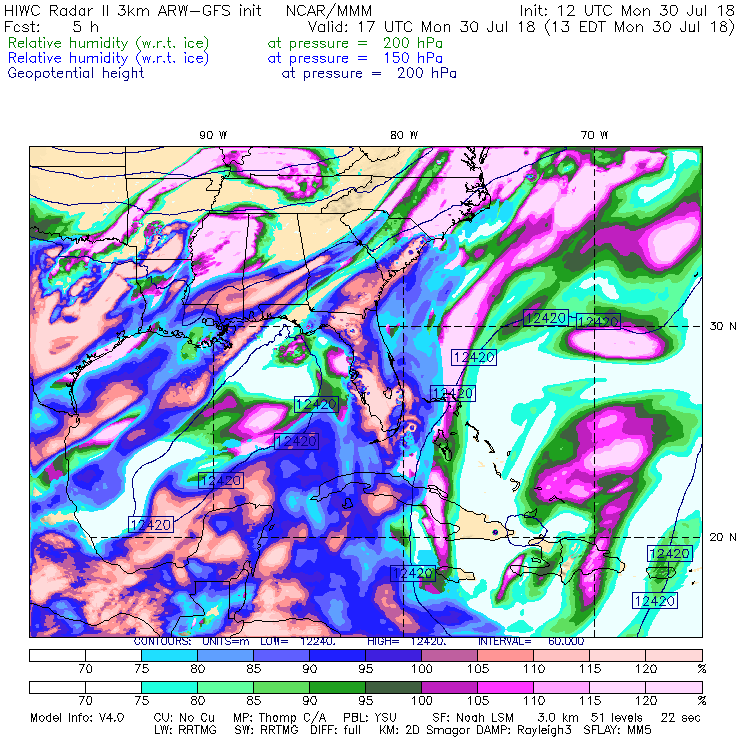This screenshot has height=740, width=740.
Task: Select the "SW: RRTMG" model setting
Action: 266,730
